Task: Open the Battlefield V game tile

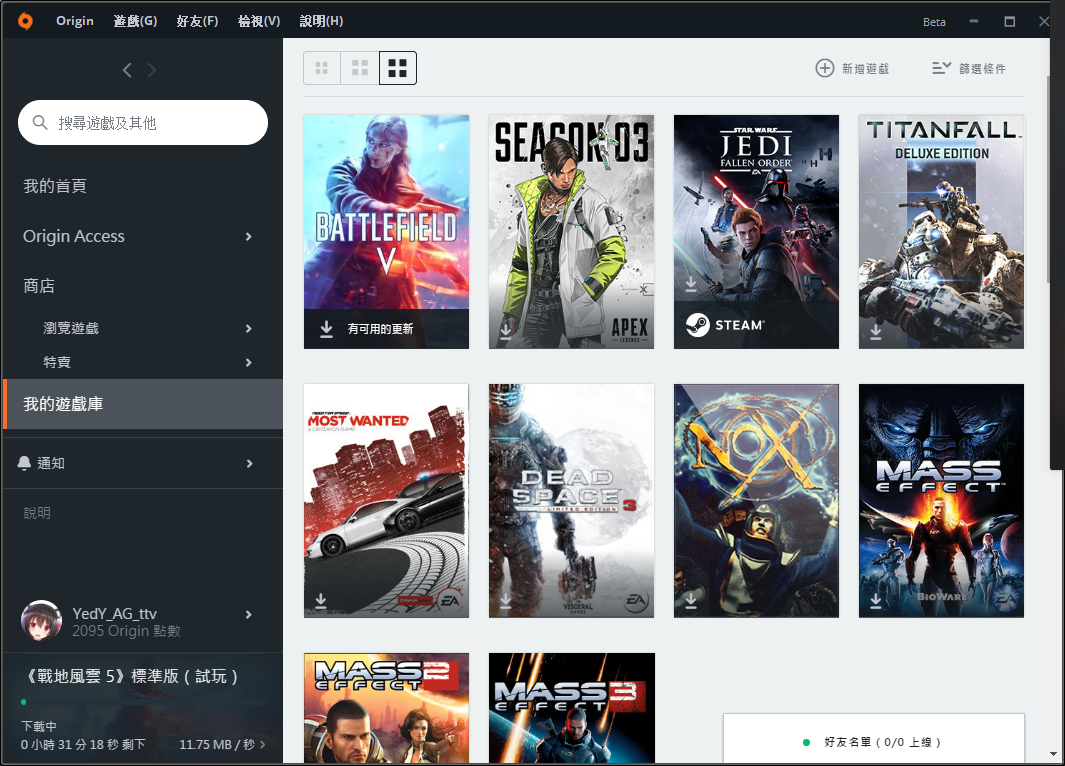Action: [386, 232]
